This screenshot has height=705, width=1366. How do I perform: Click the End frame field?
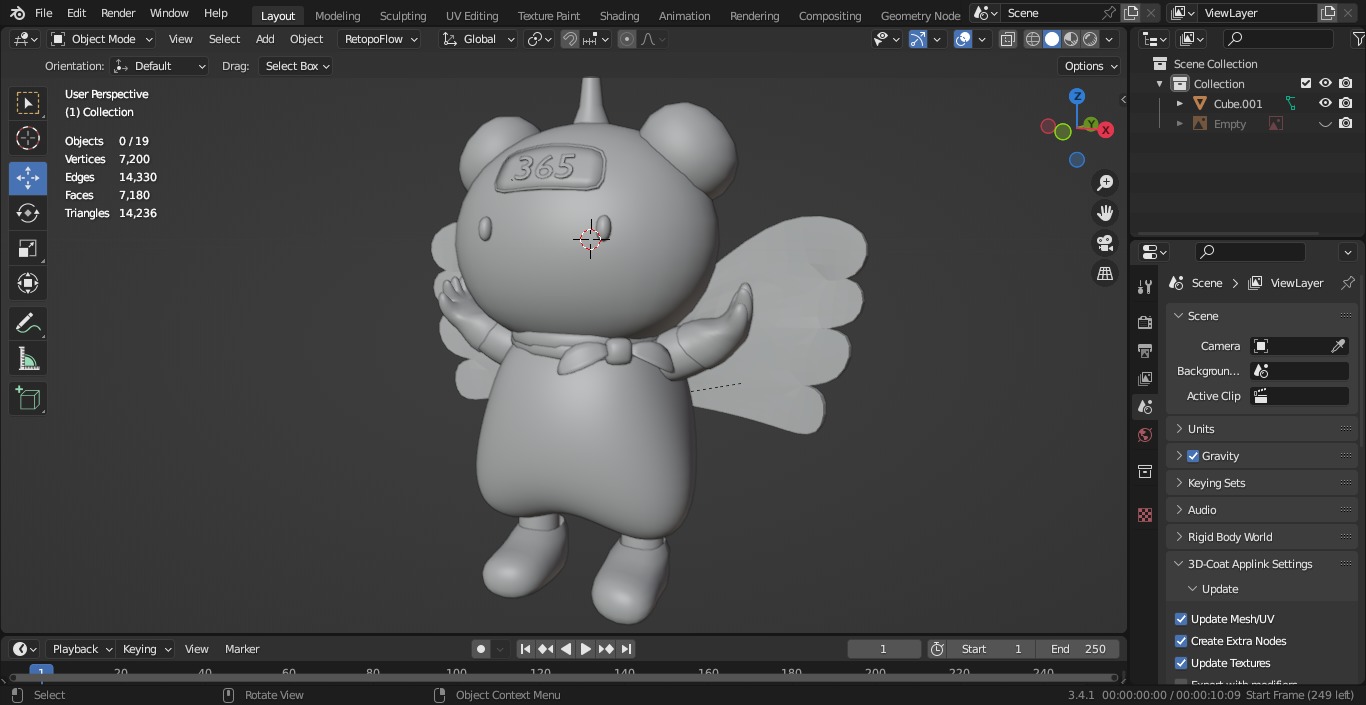(x=1077, y=649)
